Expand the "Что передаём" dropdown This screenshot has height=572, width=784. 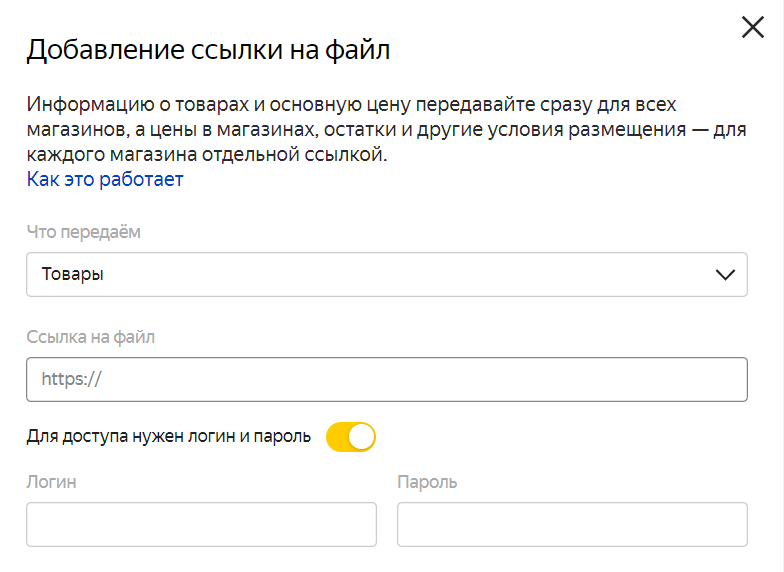[x=386, y=275]
